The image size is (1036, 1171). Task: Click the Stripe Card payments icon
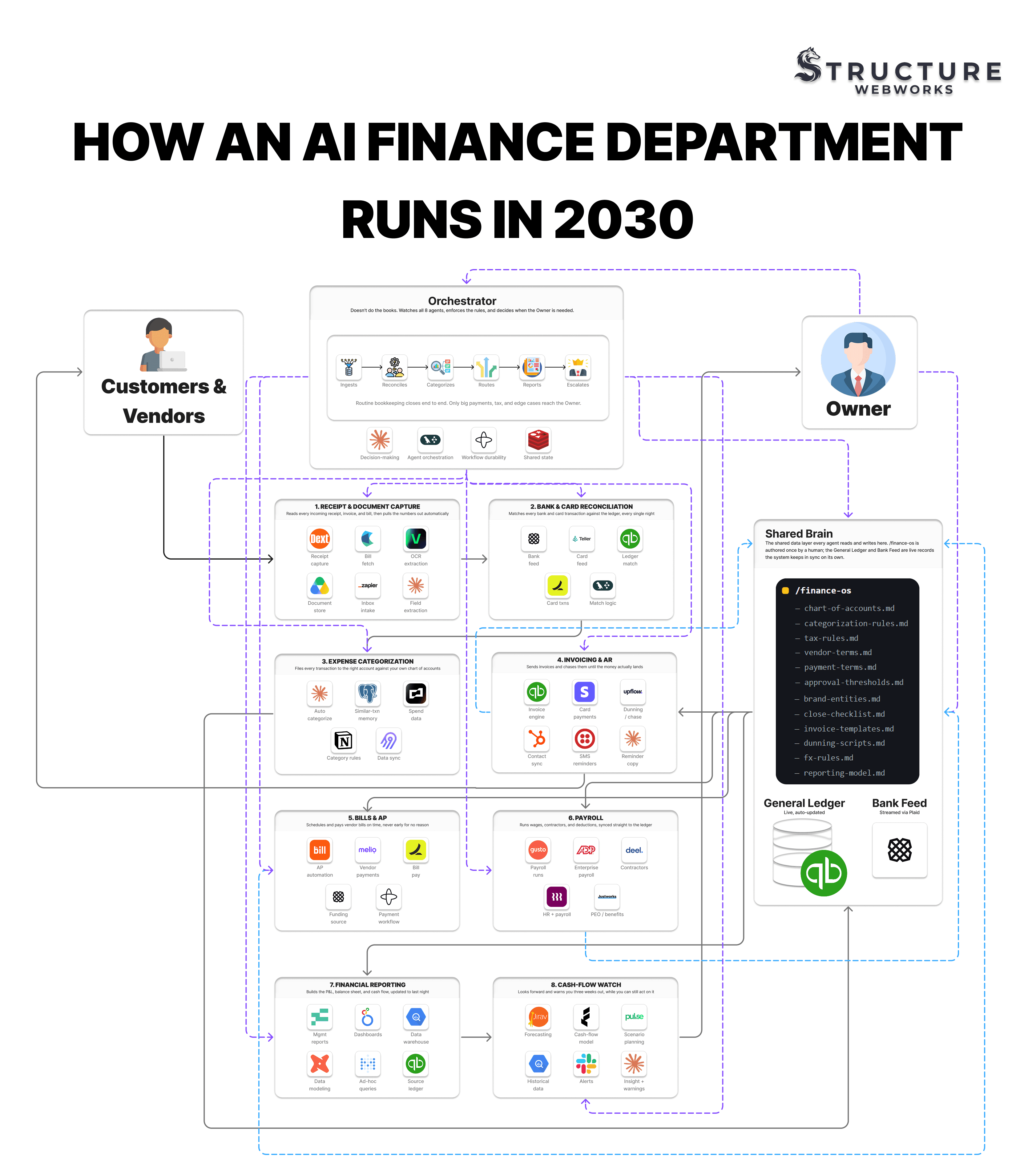584,692
